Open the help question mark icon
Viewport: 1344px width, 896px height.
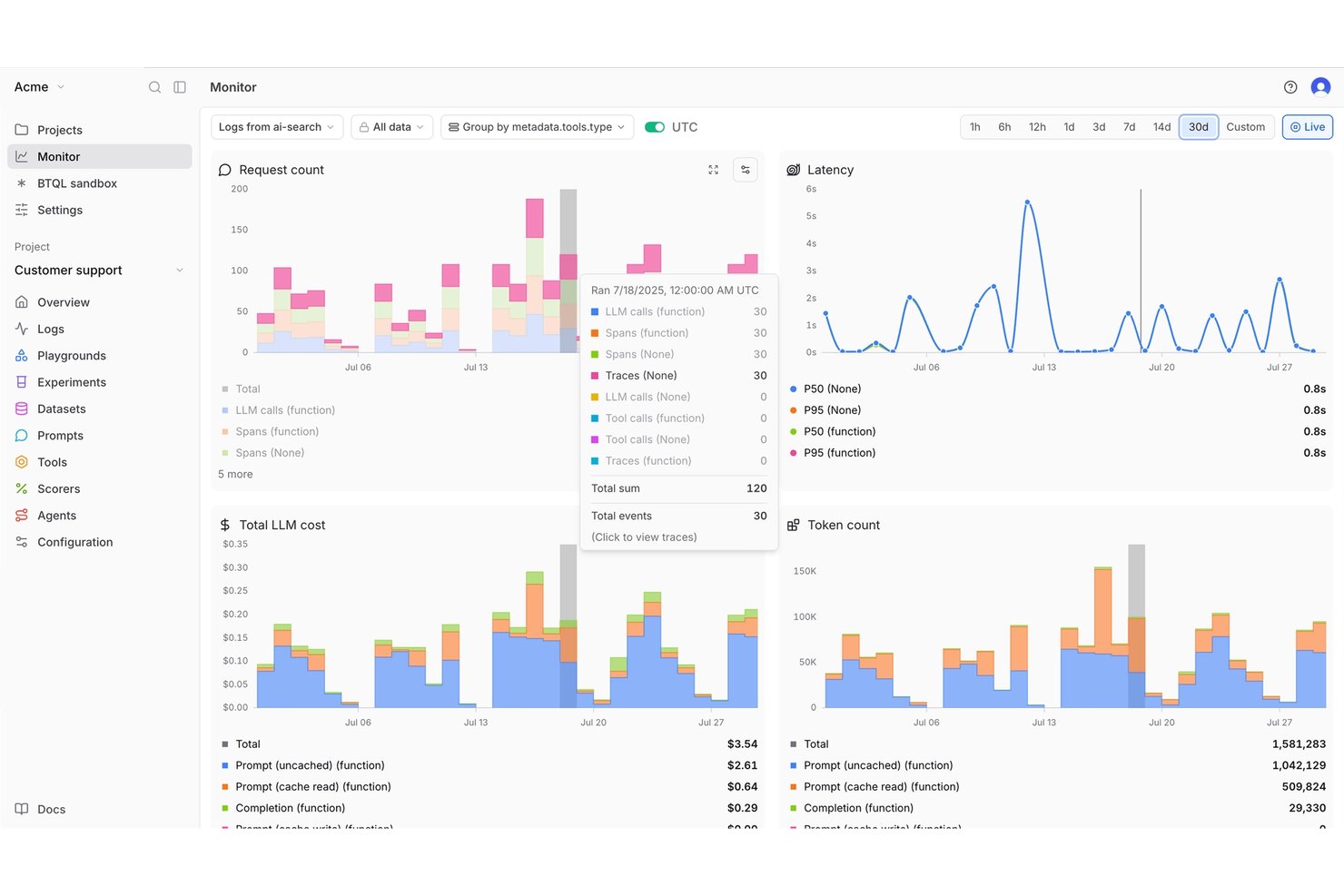pyautogui.click(x=1290, y=87)
